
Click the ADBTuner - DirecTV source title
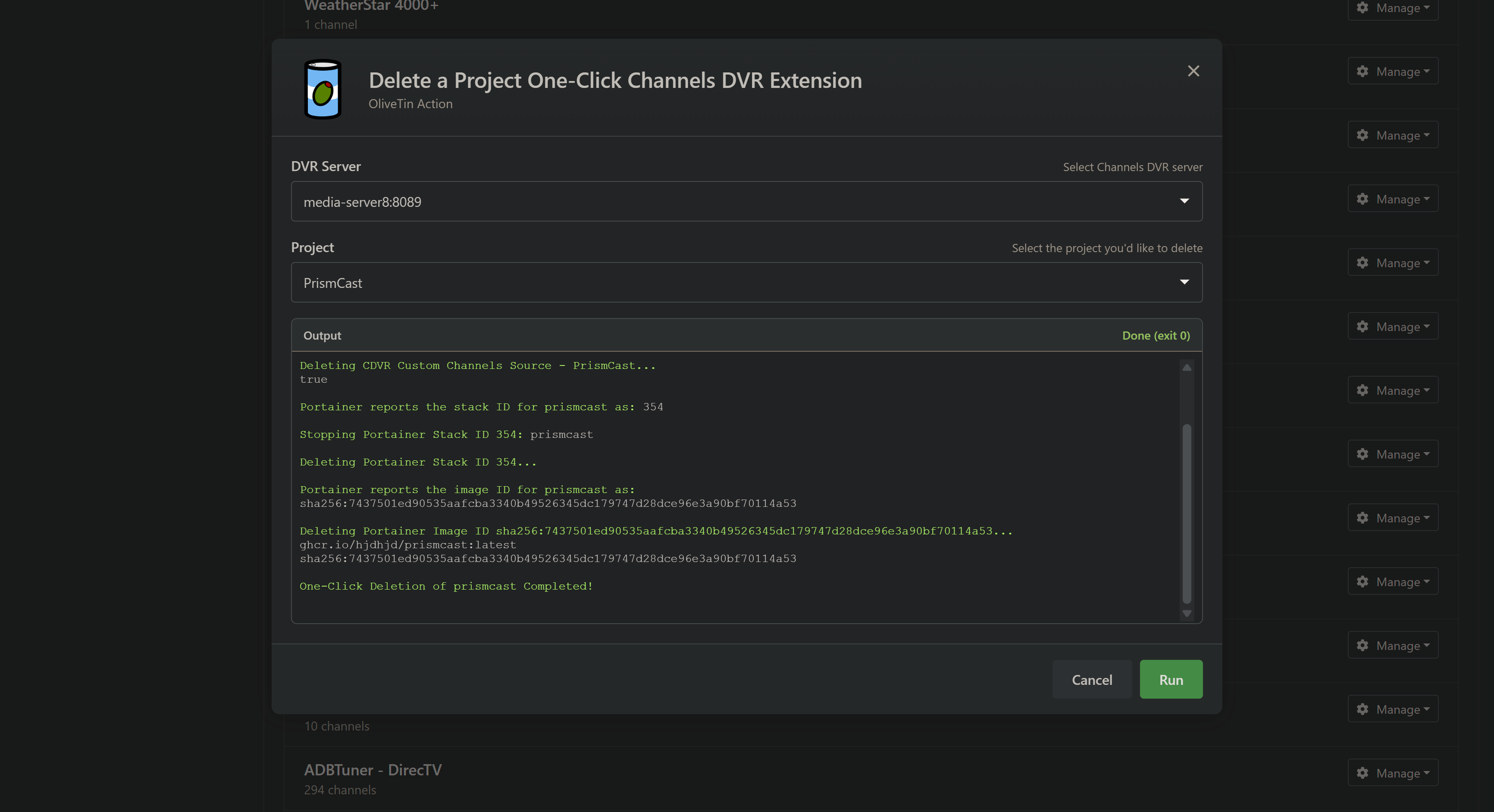tap(373, 770)
